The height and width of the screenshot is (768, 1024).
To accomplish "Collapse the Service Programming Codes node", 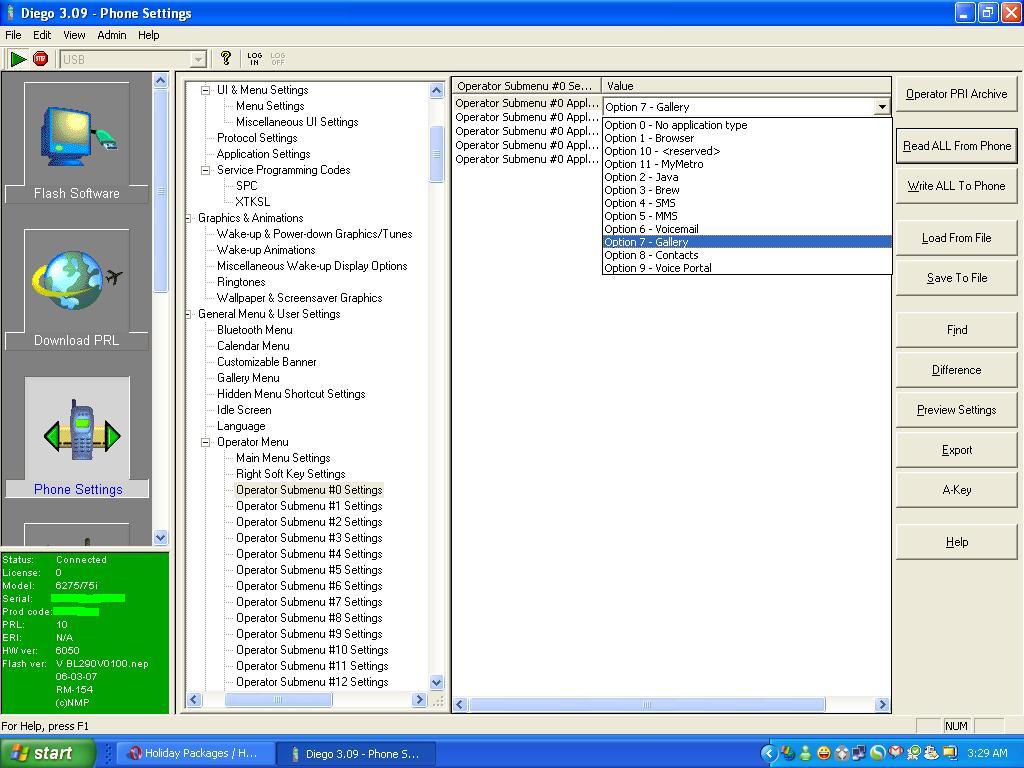I will [x=206, y=170].
